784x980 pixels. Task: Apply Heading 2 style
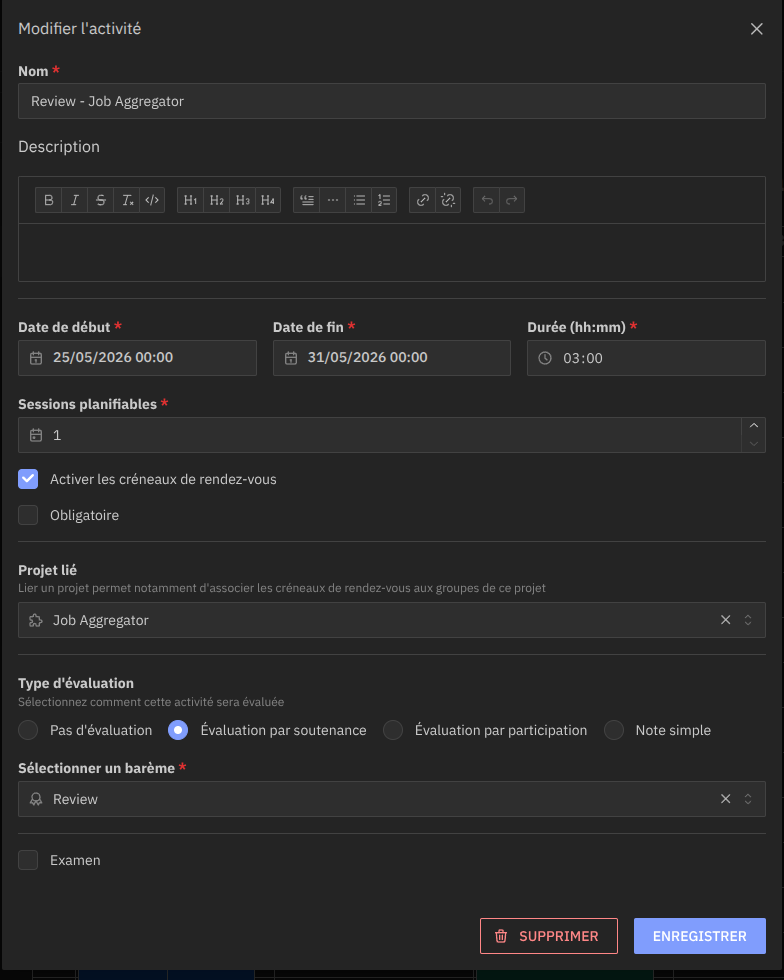point(216,200)
